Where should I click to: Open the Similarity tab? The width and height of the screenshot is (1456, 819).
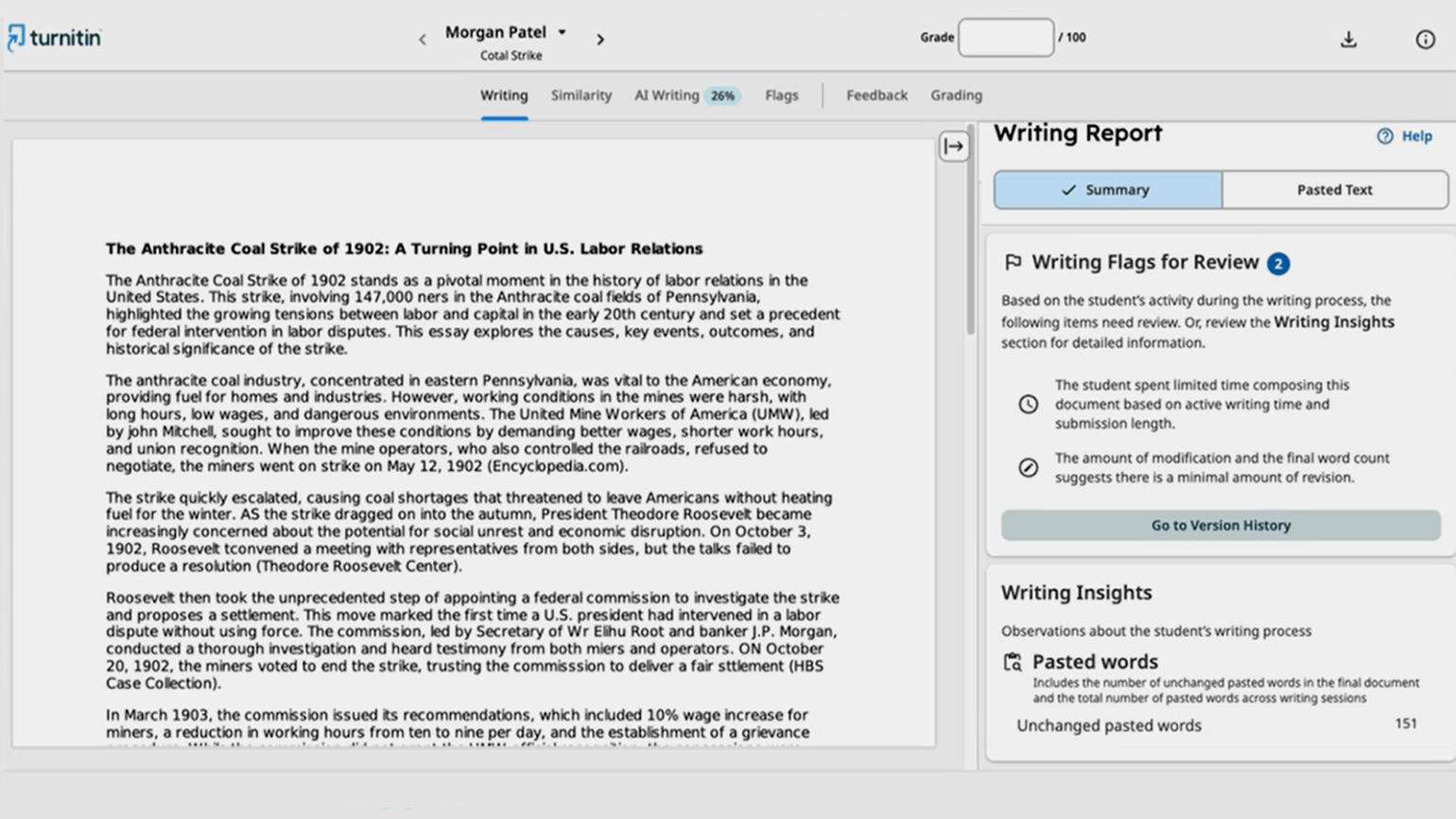click(581, 96)
